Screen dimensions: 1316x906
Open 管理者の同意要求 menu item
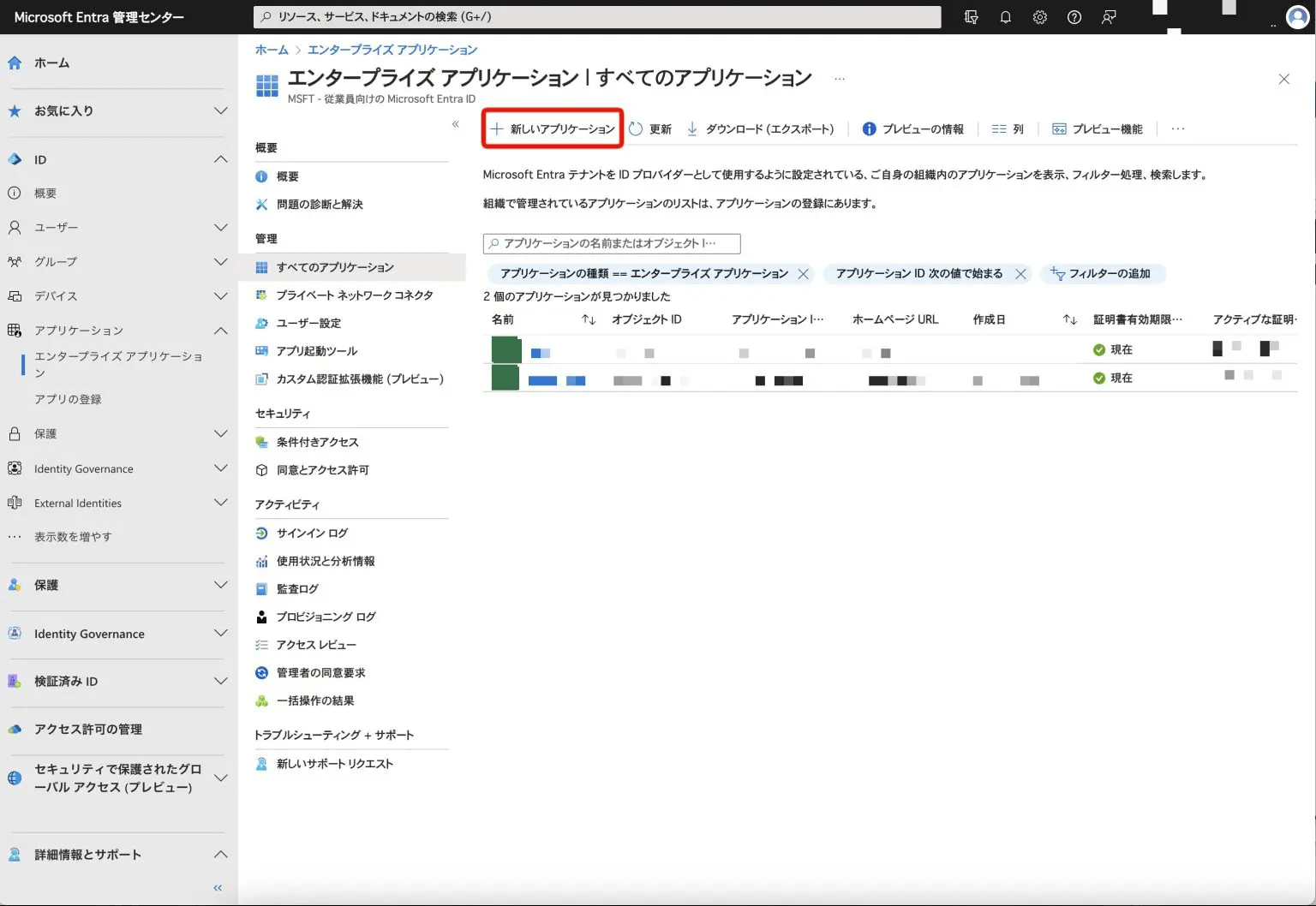tap(320, 673)
